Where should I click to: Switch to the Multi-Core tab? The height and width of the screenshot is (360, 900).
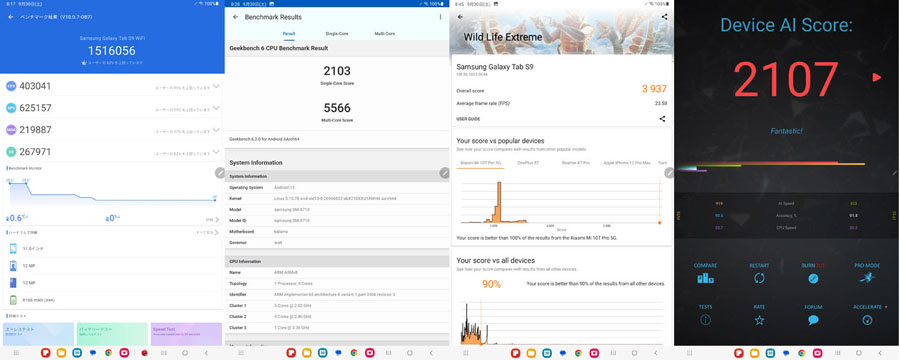point(385,34)
